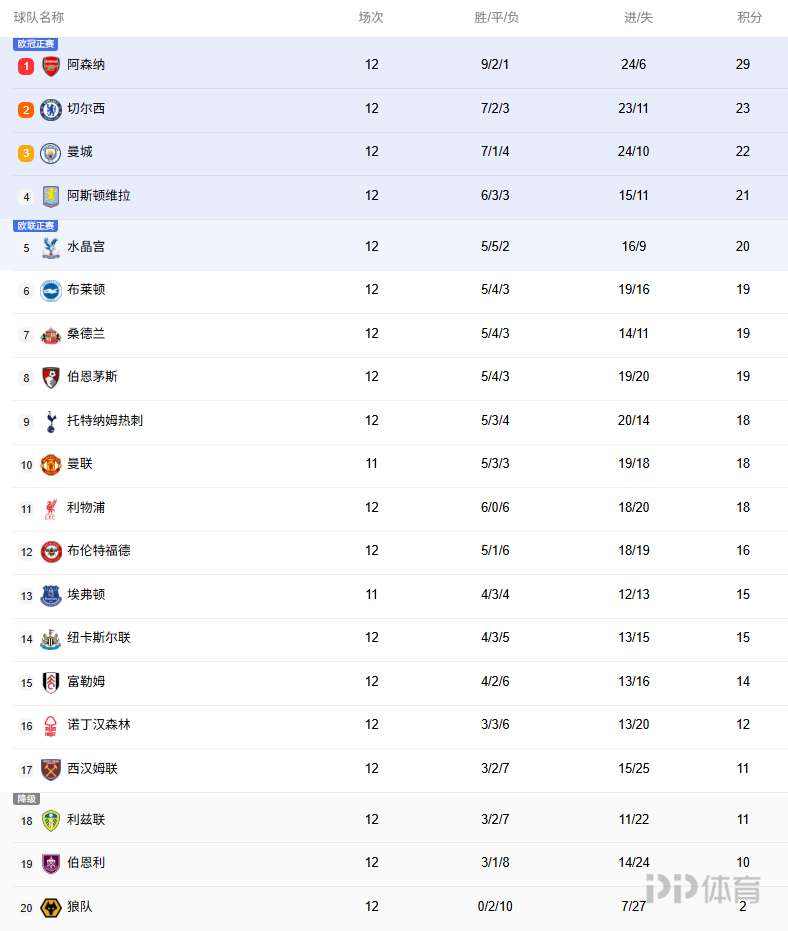This screenshot has height=931, width=788.
Task: Click the Newcastle United crest icon
Action: [x=51, y=638]
